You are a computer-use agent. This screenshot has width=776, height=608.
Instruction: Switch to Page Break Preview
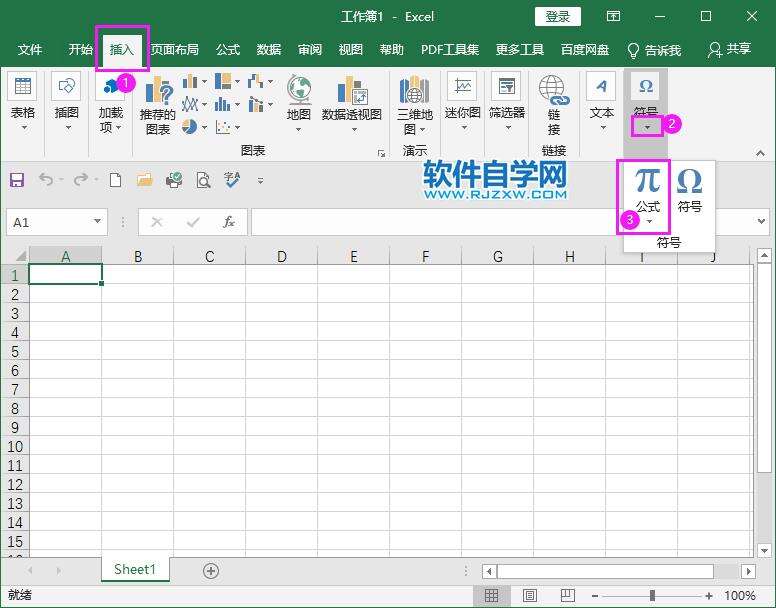[568, 595]
